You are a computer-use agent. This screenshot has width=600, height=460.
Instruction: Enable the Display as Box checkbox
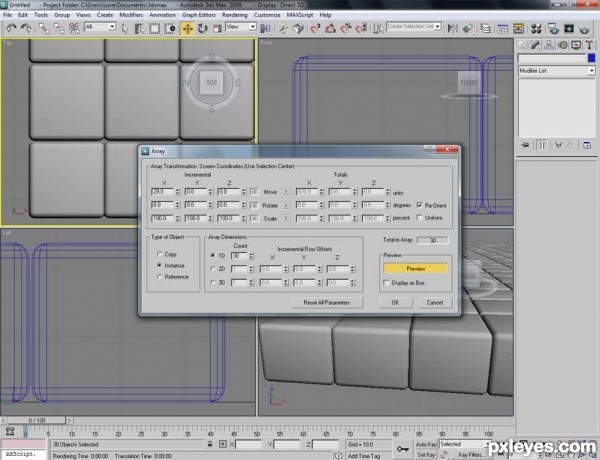click(x=386, y=283)
